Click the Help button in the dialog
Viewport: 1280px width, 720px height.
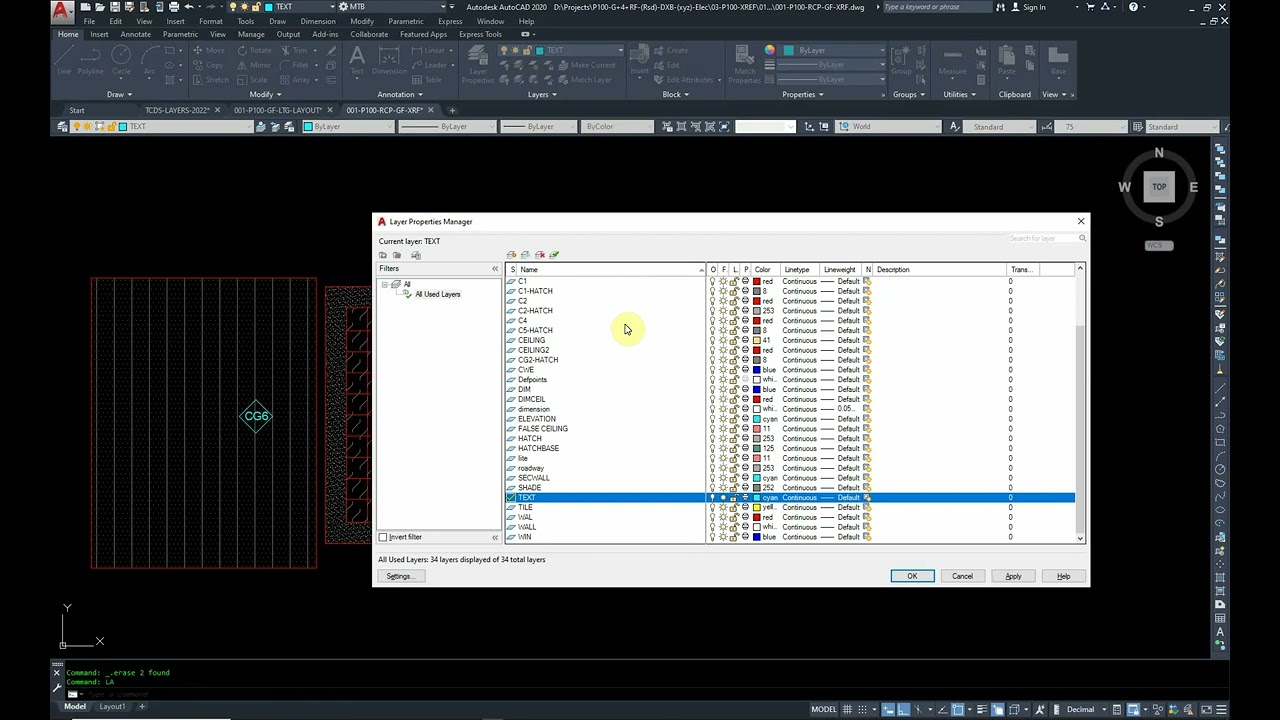1063,576
